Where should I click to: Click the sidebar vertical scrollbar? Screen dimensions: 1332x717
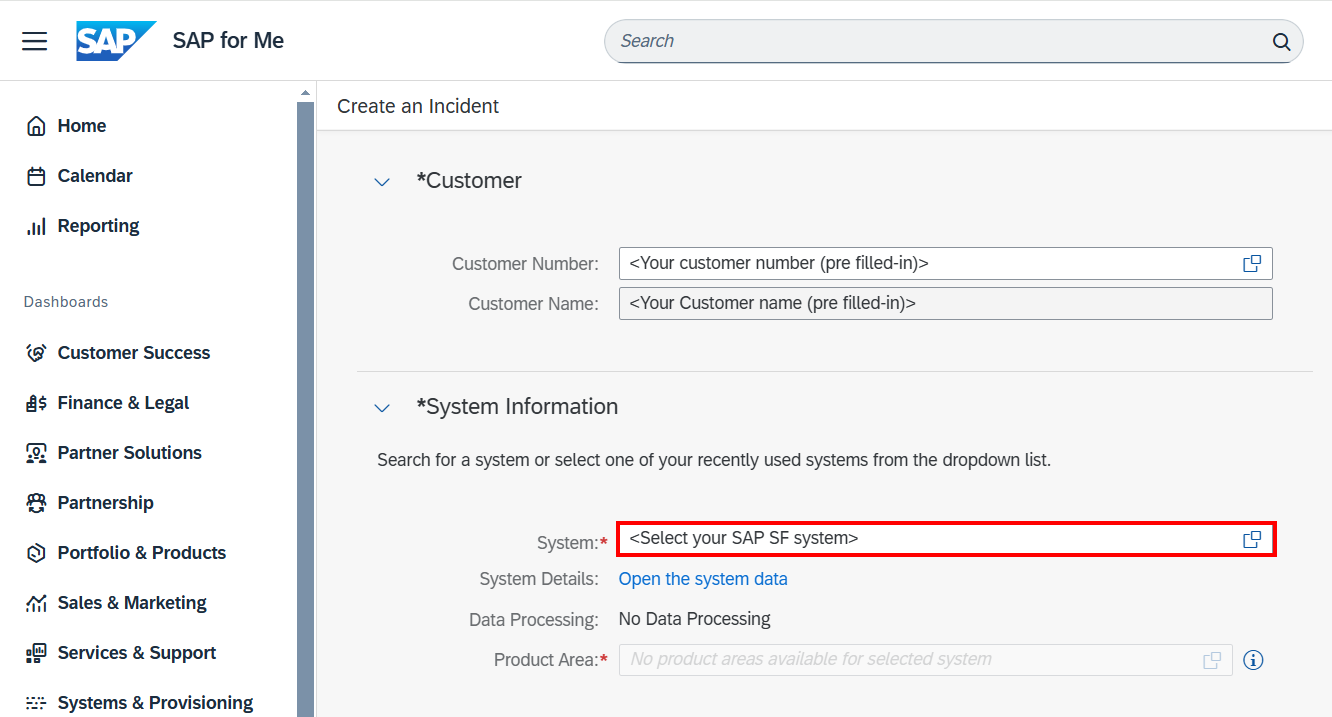[305, 410]
